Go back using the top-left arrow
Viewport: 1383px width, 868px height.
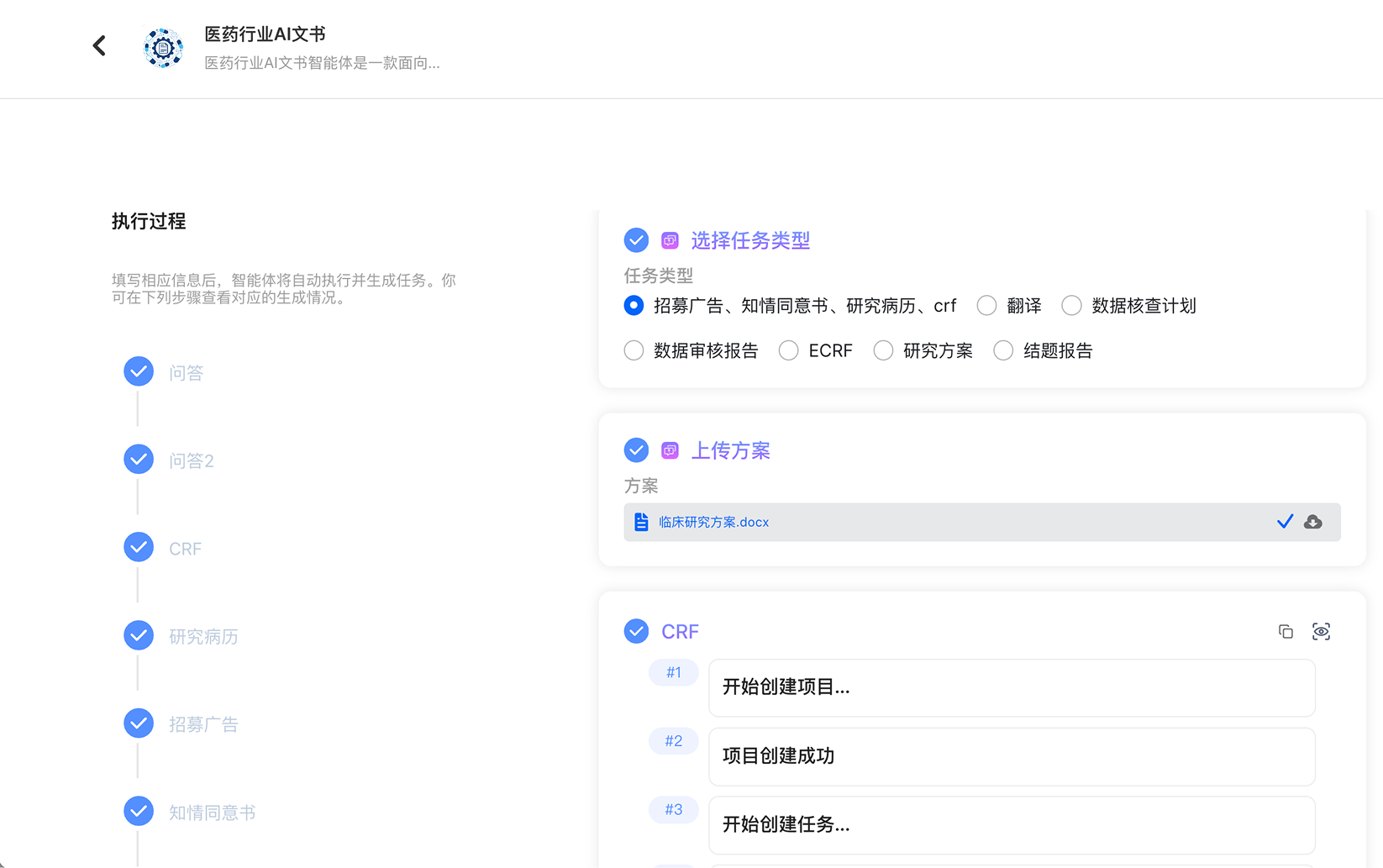pyautogui.click(x=98, y=45)
